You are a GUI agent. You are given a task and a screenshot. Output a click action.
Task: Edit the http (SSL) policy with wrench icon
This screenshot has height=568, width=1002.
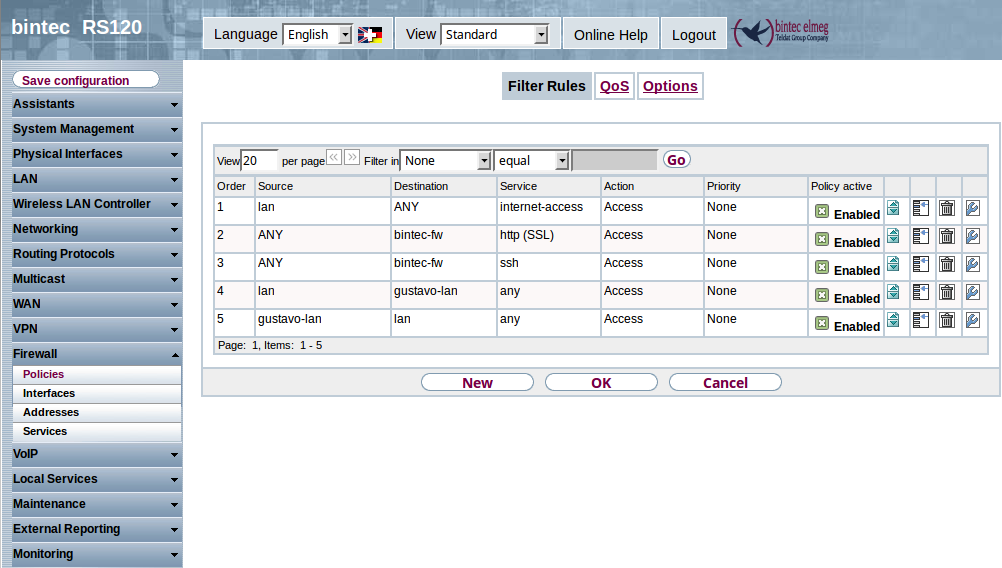pos(972,236)
